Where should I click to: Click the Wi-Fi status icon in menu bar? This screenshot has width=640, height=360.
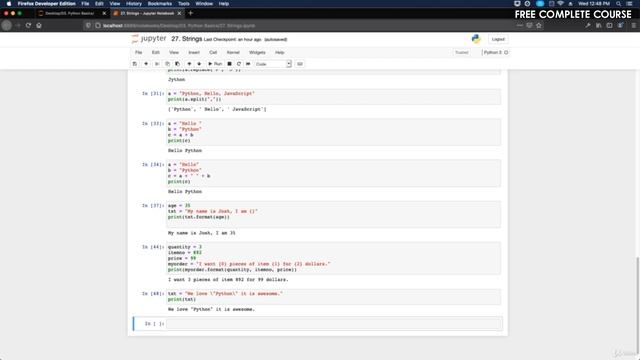[x=560, y=4]
